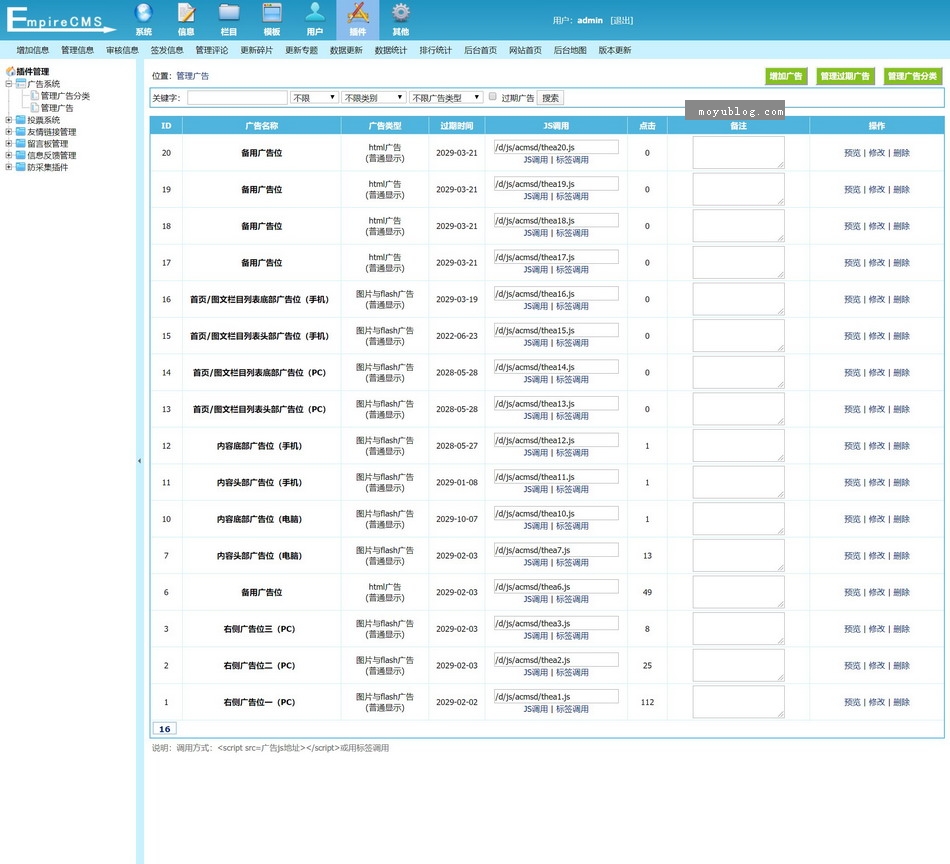Open the 不限 dropdown next to the keyword box
The height and width of the screenshot is (864, 950).
[314, 98]
